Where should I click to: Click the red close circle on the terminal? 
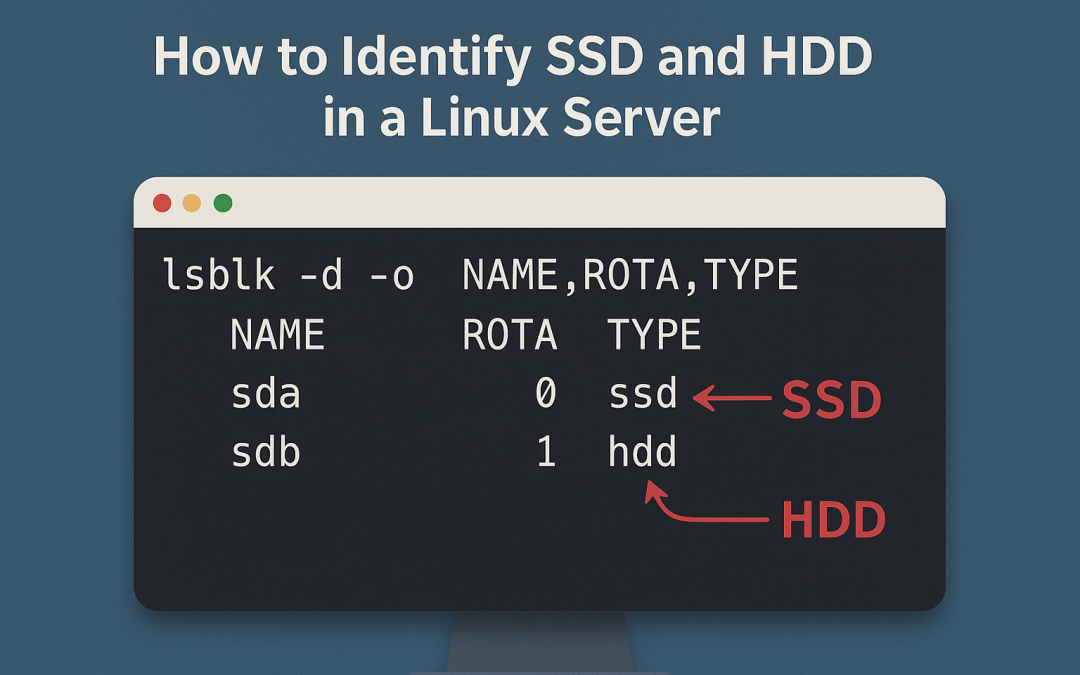163,201
